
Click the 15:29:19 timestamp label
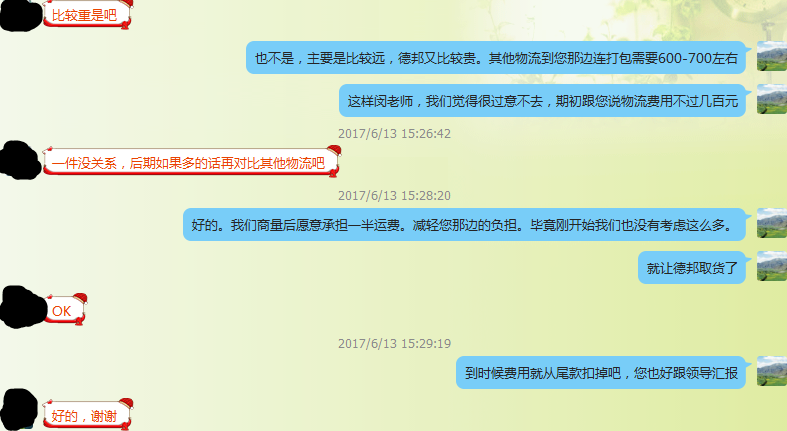point(394,343)
